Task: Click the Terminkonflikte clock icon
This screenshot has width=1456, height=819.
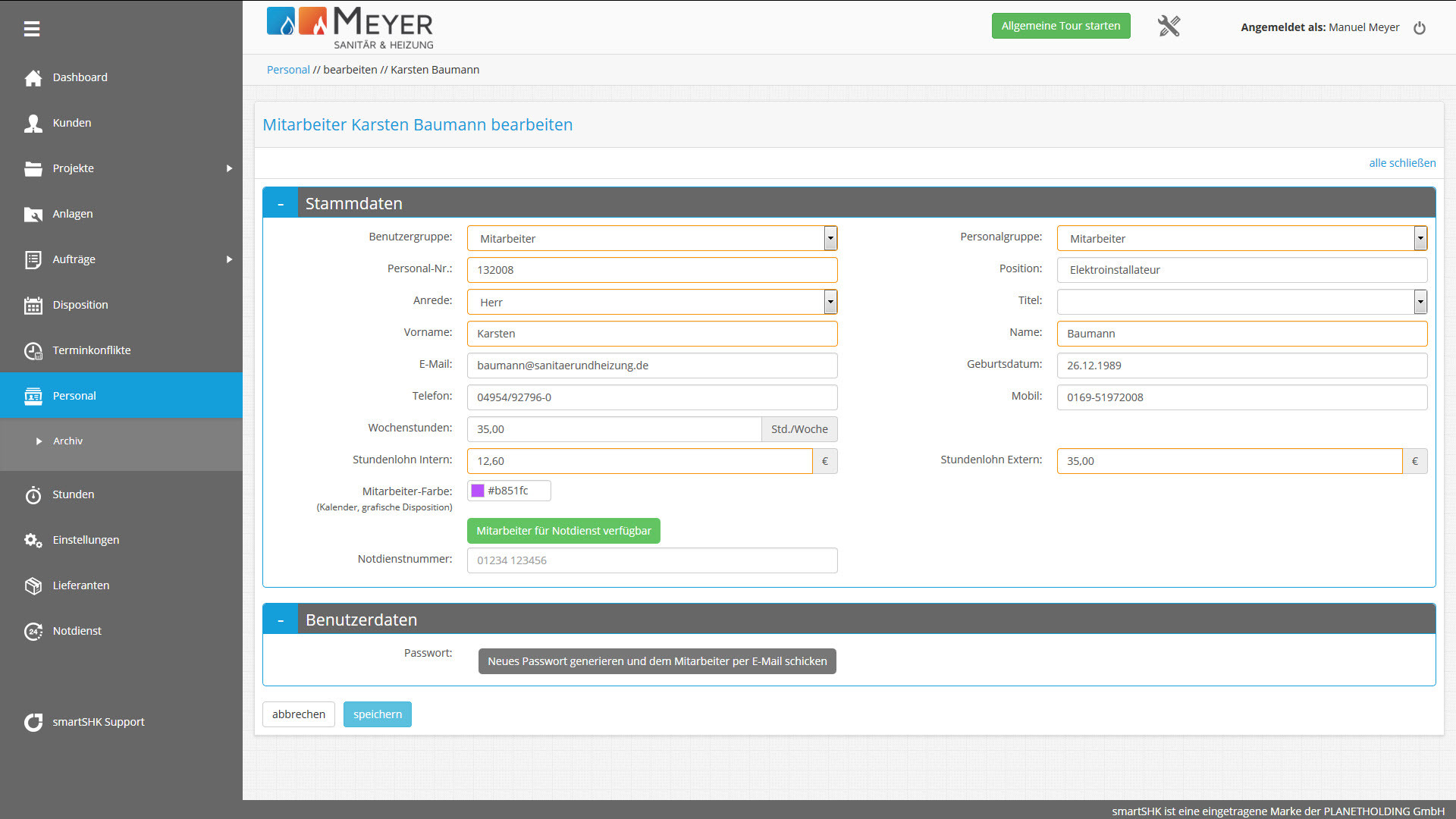Action: tap(33, 350)
